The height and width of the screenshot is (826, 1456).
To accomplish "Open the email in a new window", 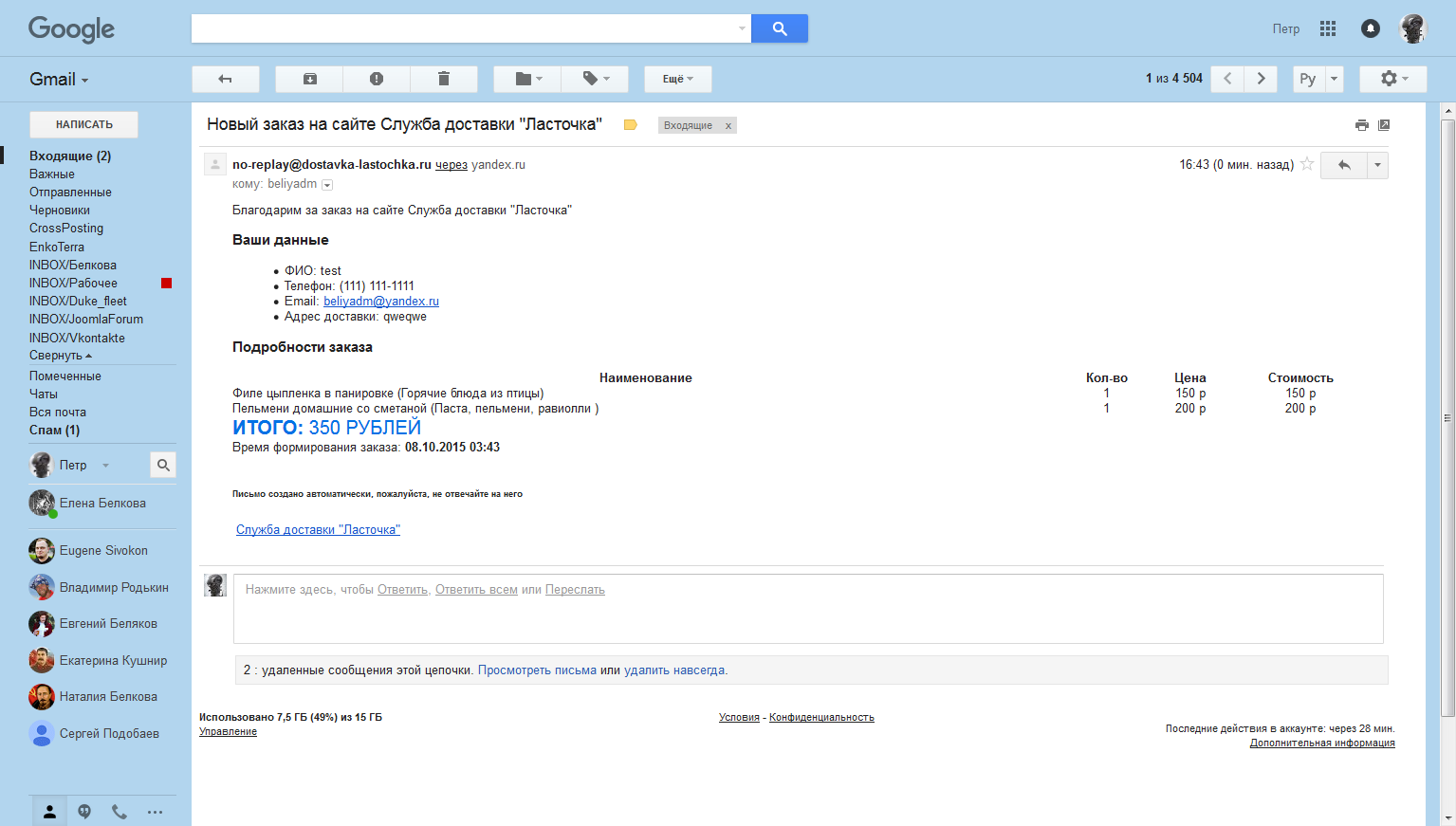I will pos(1384,125).
